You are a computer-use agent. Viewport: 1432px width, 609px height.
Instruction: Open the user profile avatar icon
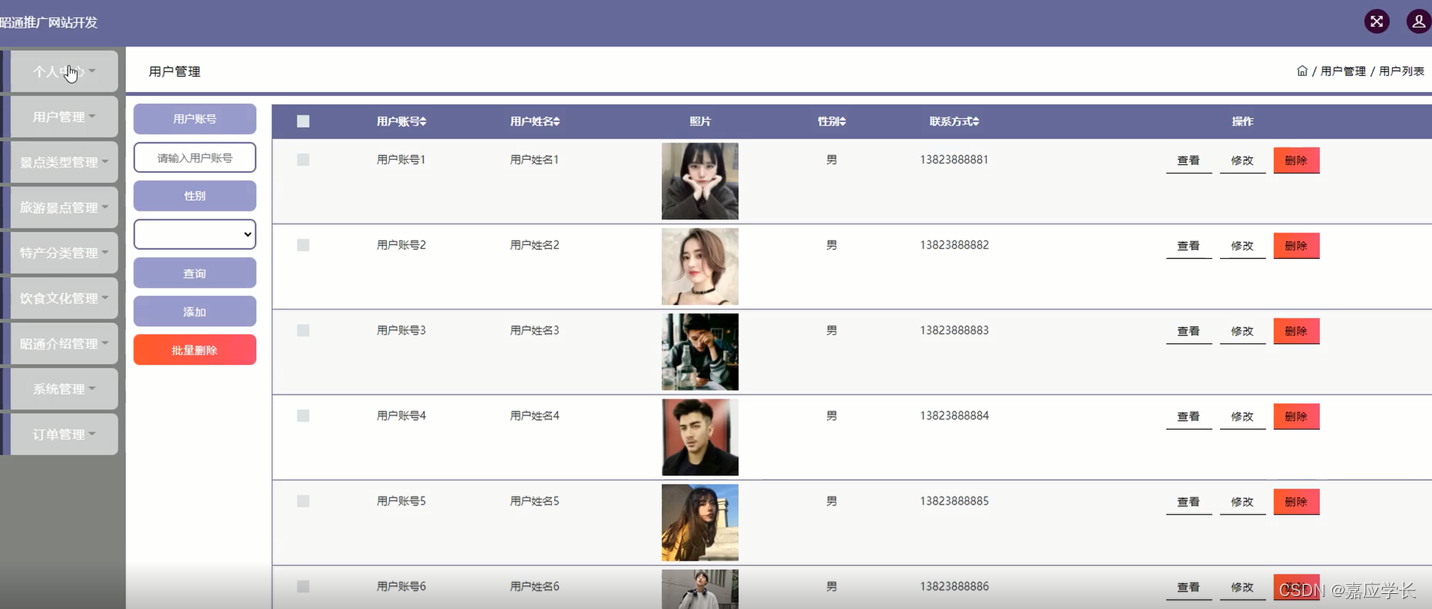(x=1419, y=21)
